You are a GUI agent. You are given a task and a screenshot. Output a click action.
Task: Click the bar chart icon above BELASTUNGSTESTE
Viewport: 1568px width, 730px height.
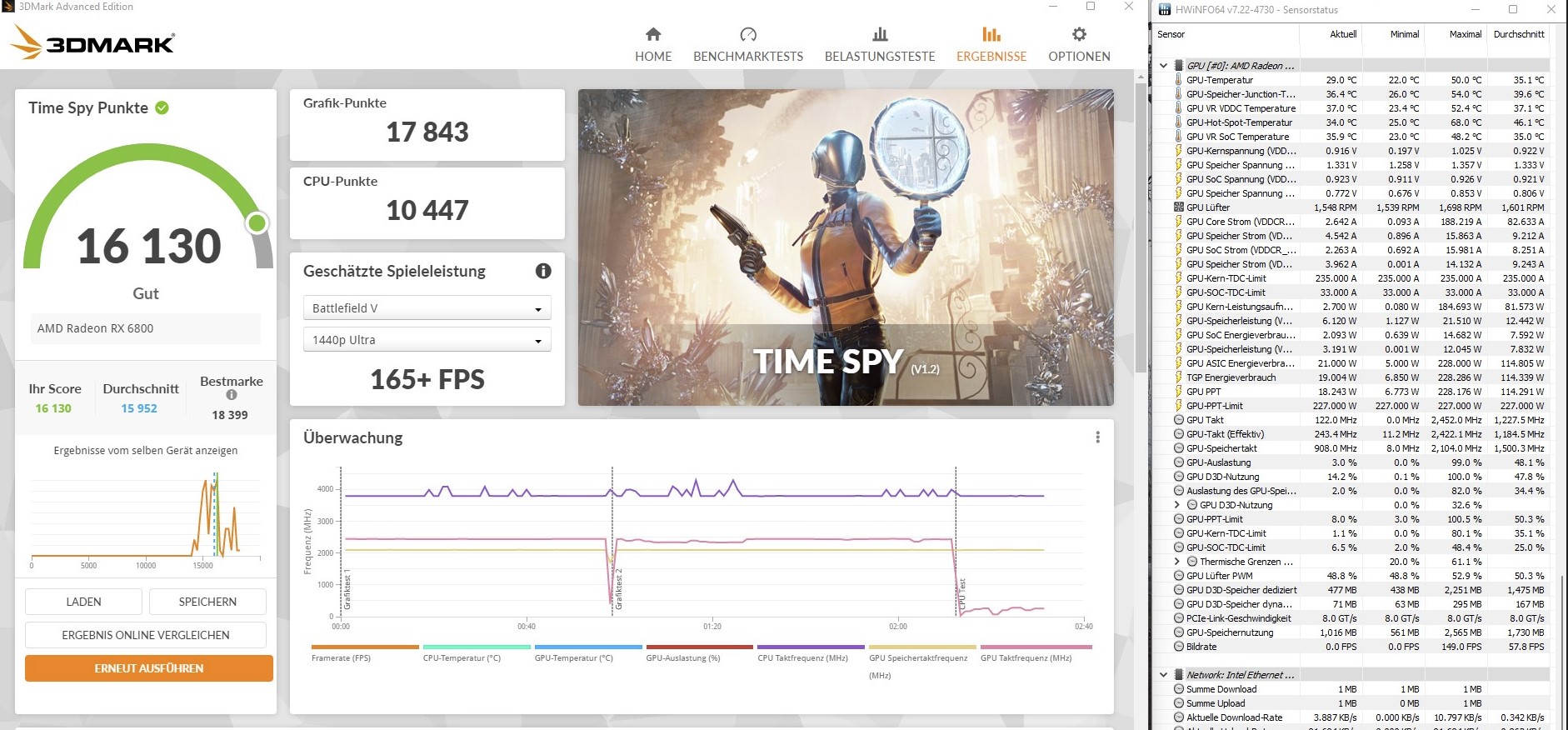pyautogui.click(x=880, y=34)
